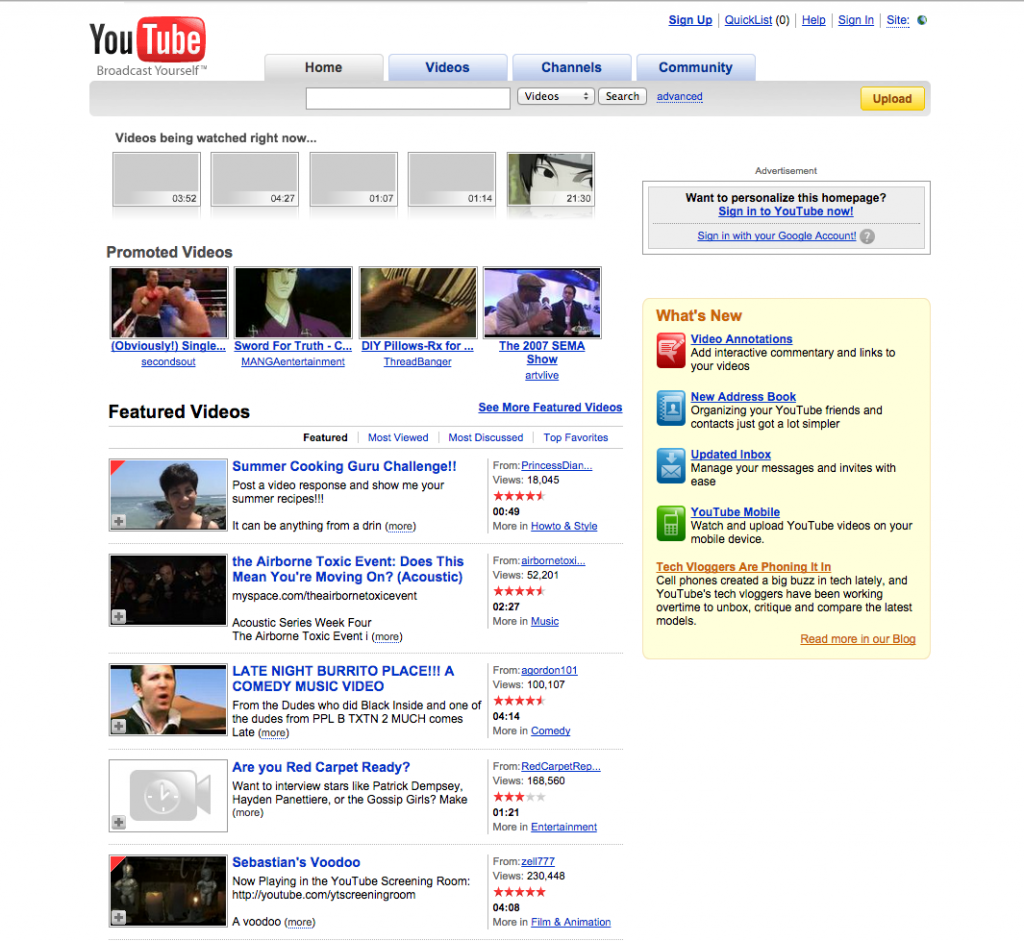Open the zell777 uploader link
This screenshot has height=941, width=1024.
point(537,862)
